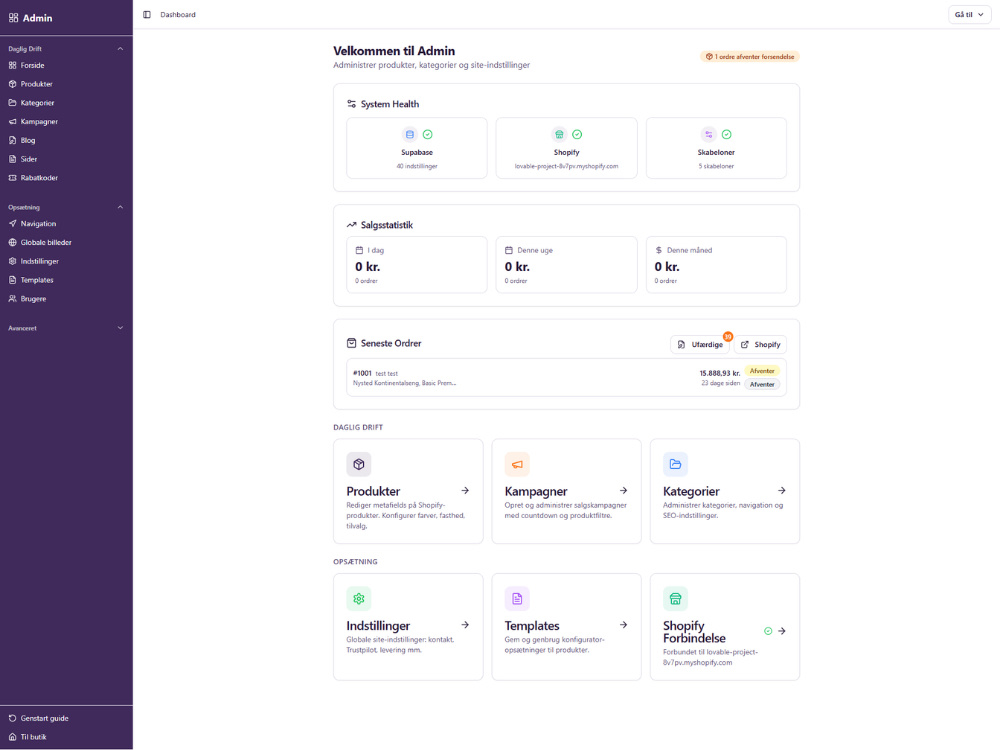Viewport: 1000px width, 750px height.
Task: Click the I dag sales card
Action: tap(416, 265)
